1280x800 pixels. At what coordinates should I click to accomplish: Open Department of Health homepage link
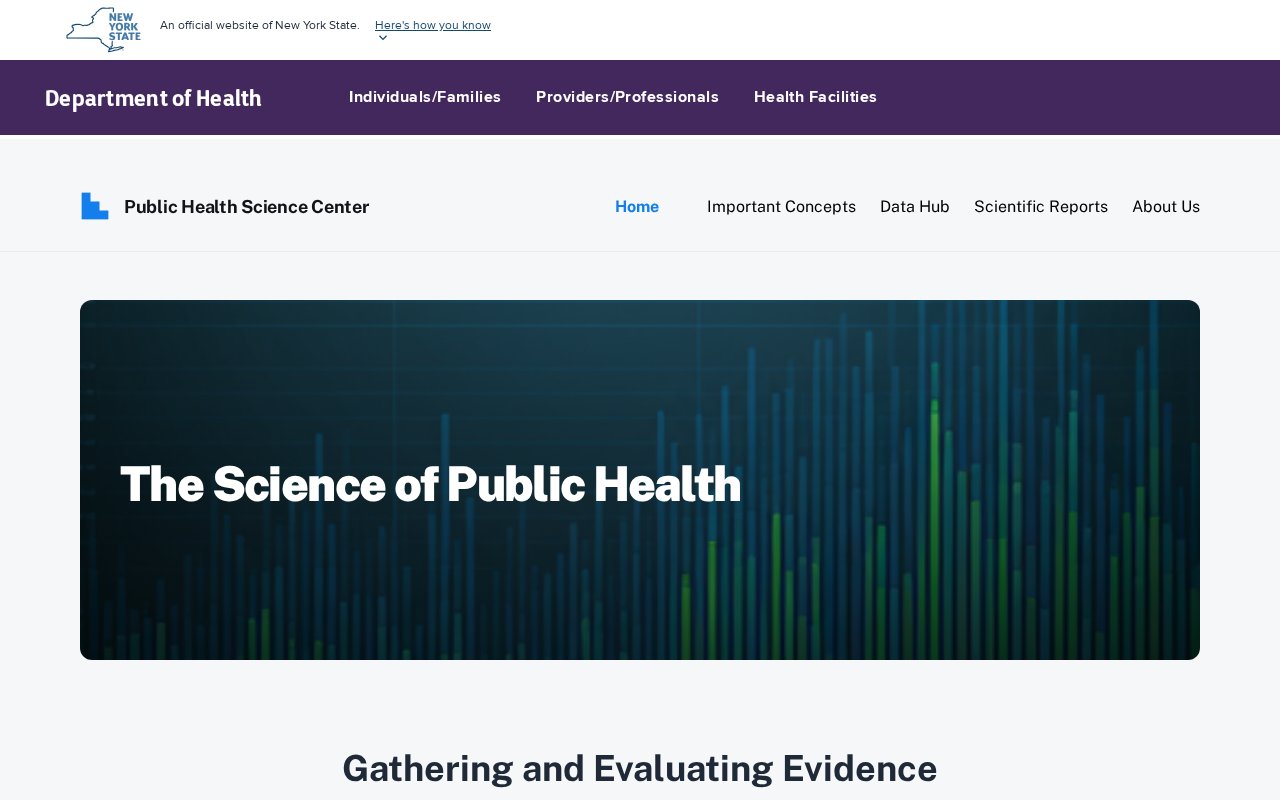pos(153,98)
